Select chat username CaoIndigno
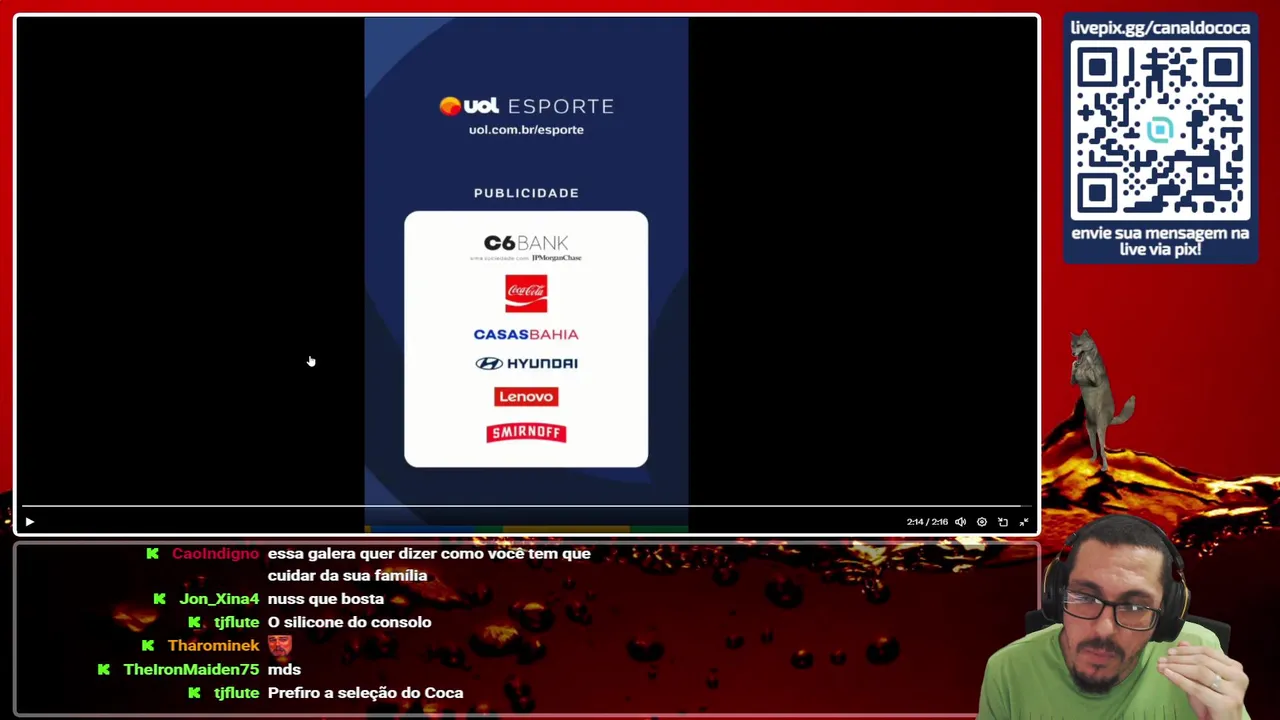The height and width of the screenshot is (720, 1280). pos(215,554)
